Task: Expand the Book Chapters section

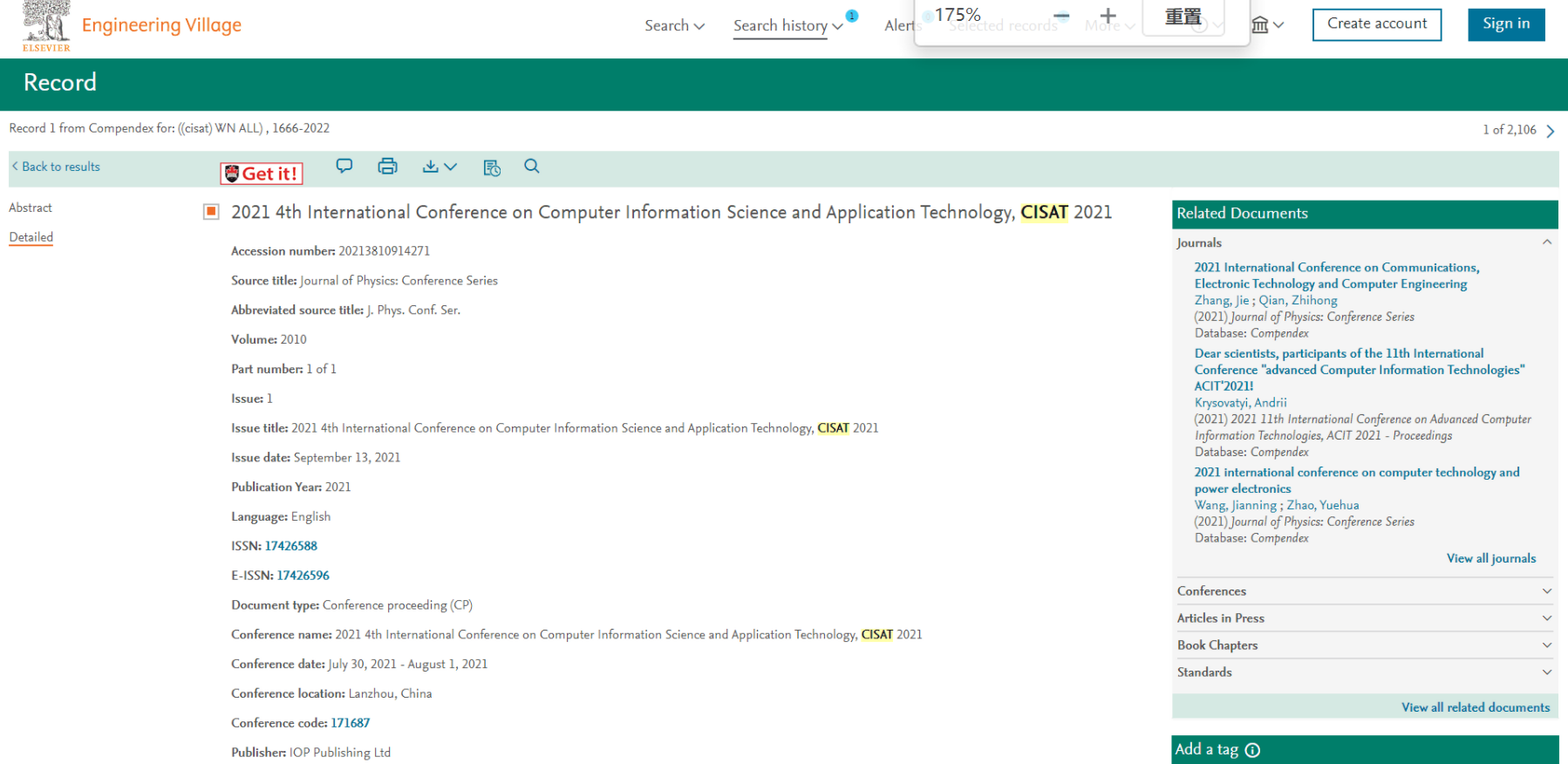Action: click(x=1365, y=645)
